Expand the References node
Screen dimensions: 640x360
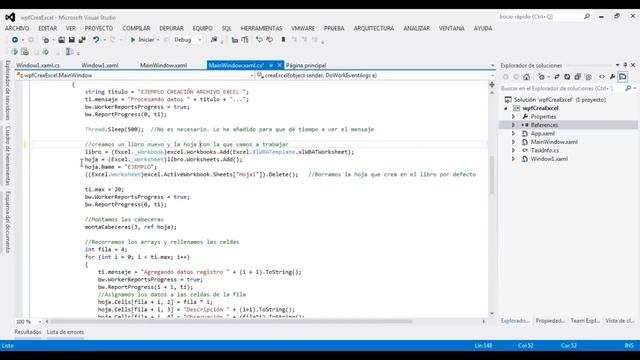tap(514, 125)
